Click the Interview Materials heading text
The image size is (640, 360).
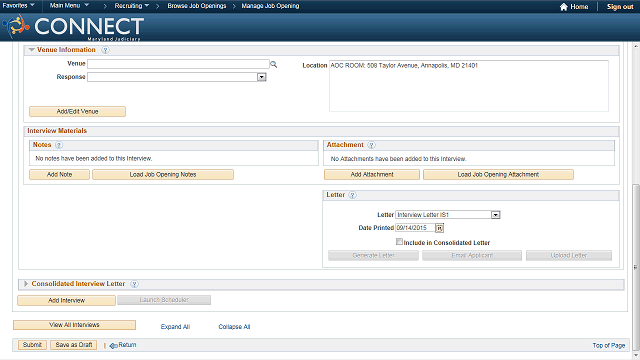[x=57, y=131]
